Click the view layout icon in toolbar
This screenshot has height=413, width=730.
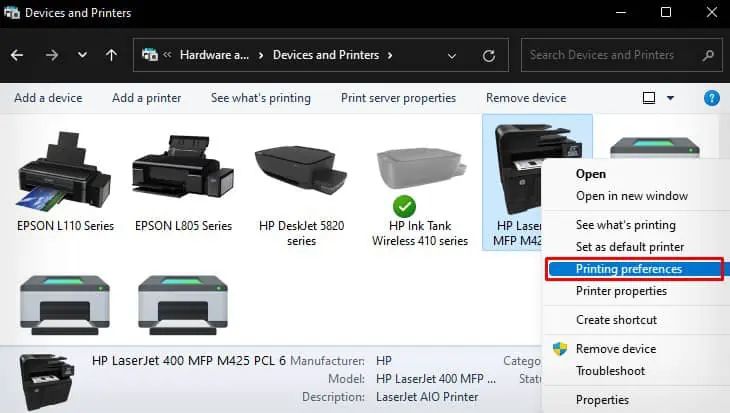click(x=649, y=98)
